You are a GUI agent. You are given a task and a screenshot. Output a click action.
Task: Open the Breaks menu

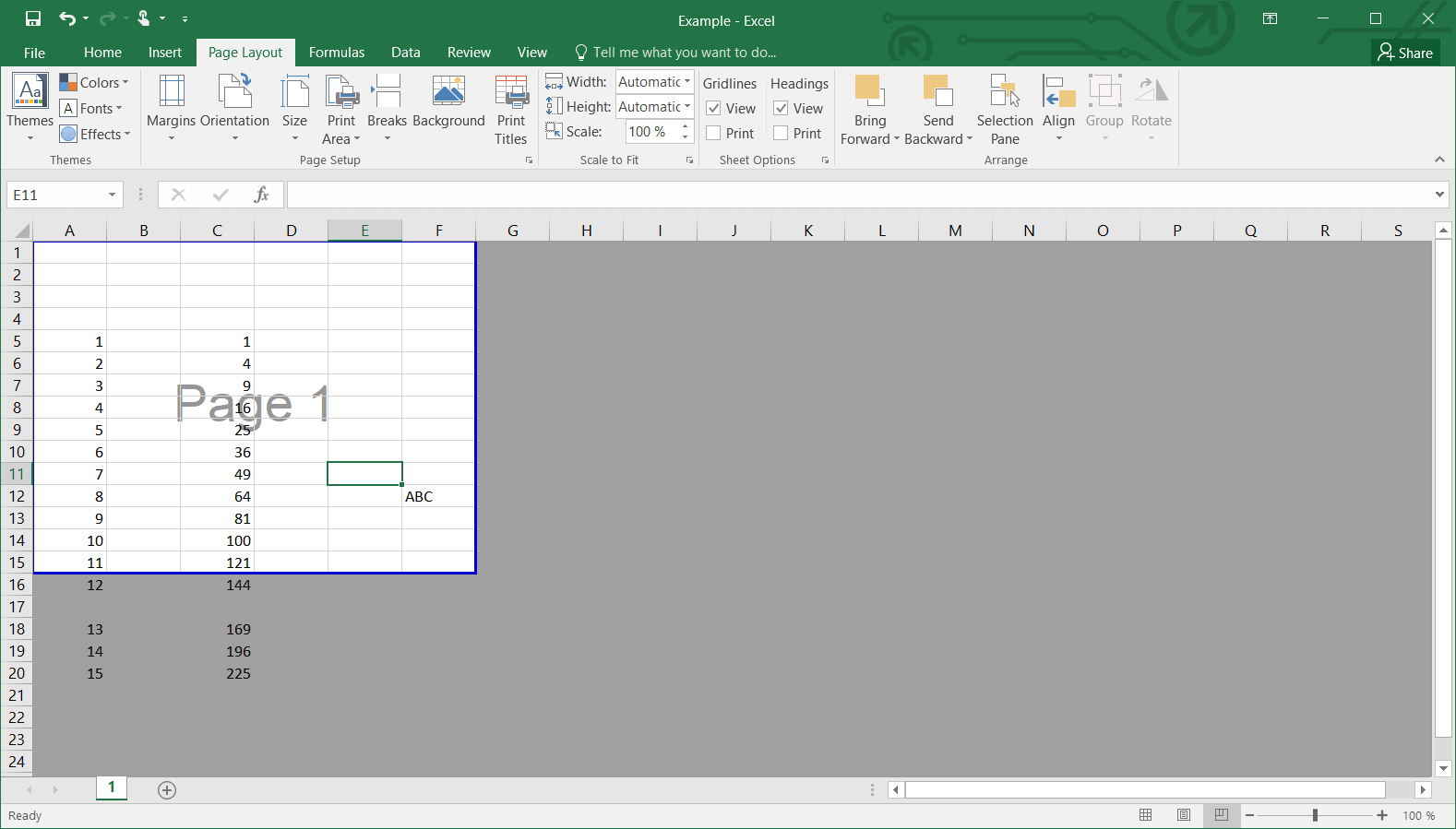pyautogui.click(x=387, y=108)
